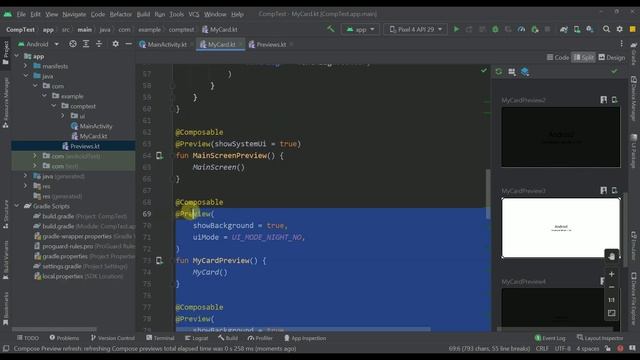The width and height of the screenshot is (640, 360).
Task: Open Device Manager icon in main toolbar
Action: pos(577,29)
